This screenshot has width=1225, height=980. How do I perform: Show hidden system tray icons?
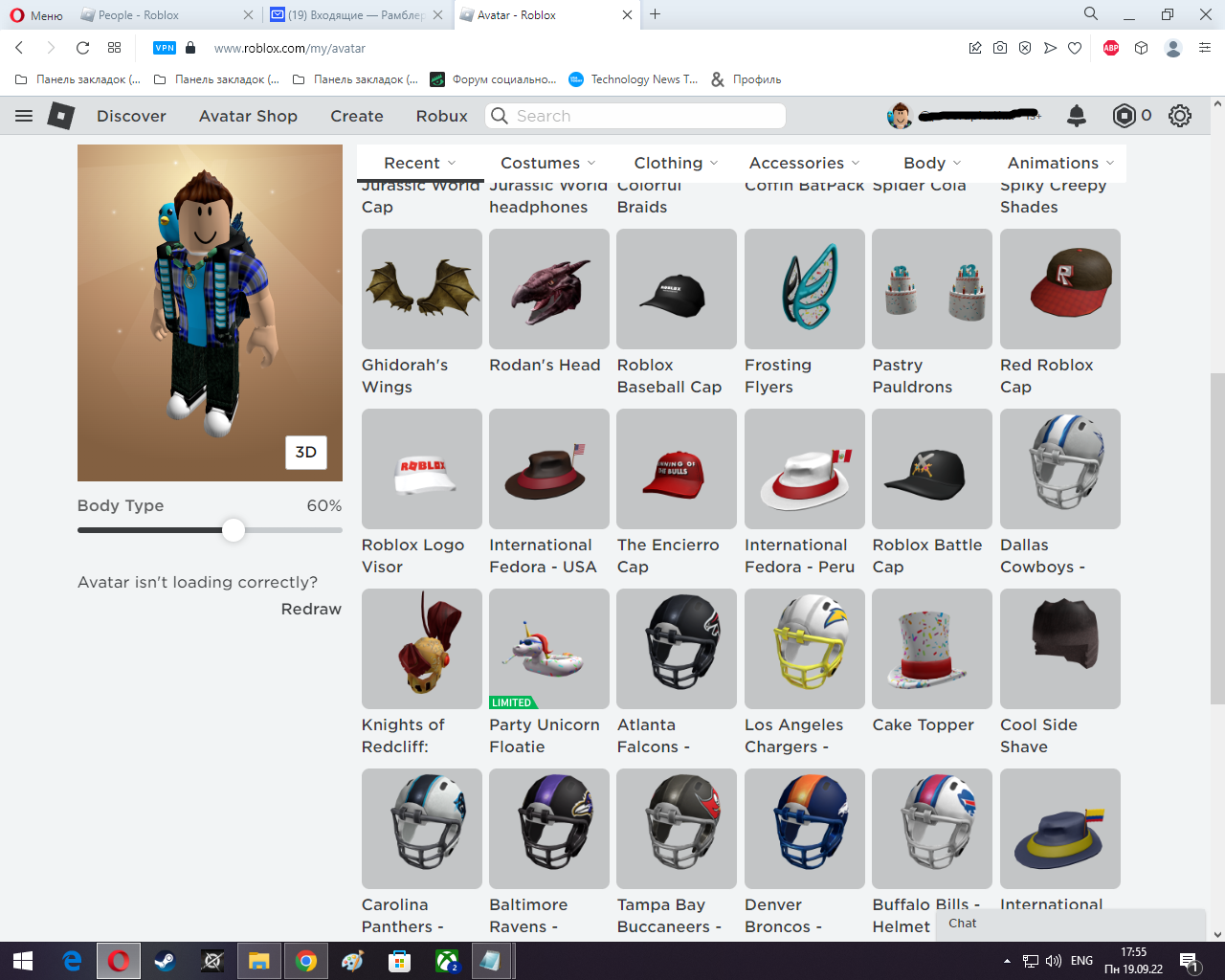1007,961
